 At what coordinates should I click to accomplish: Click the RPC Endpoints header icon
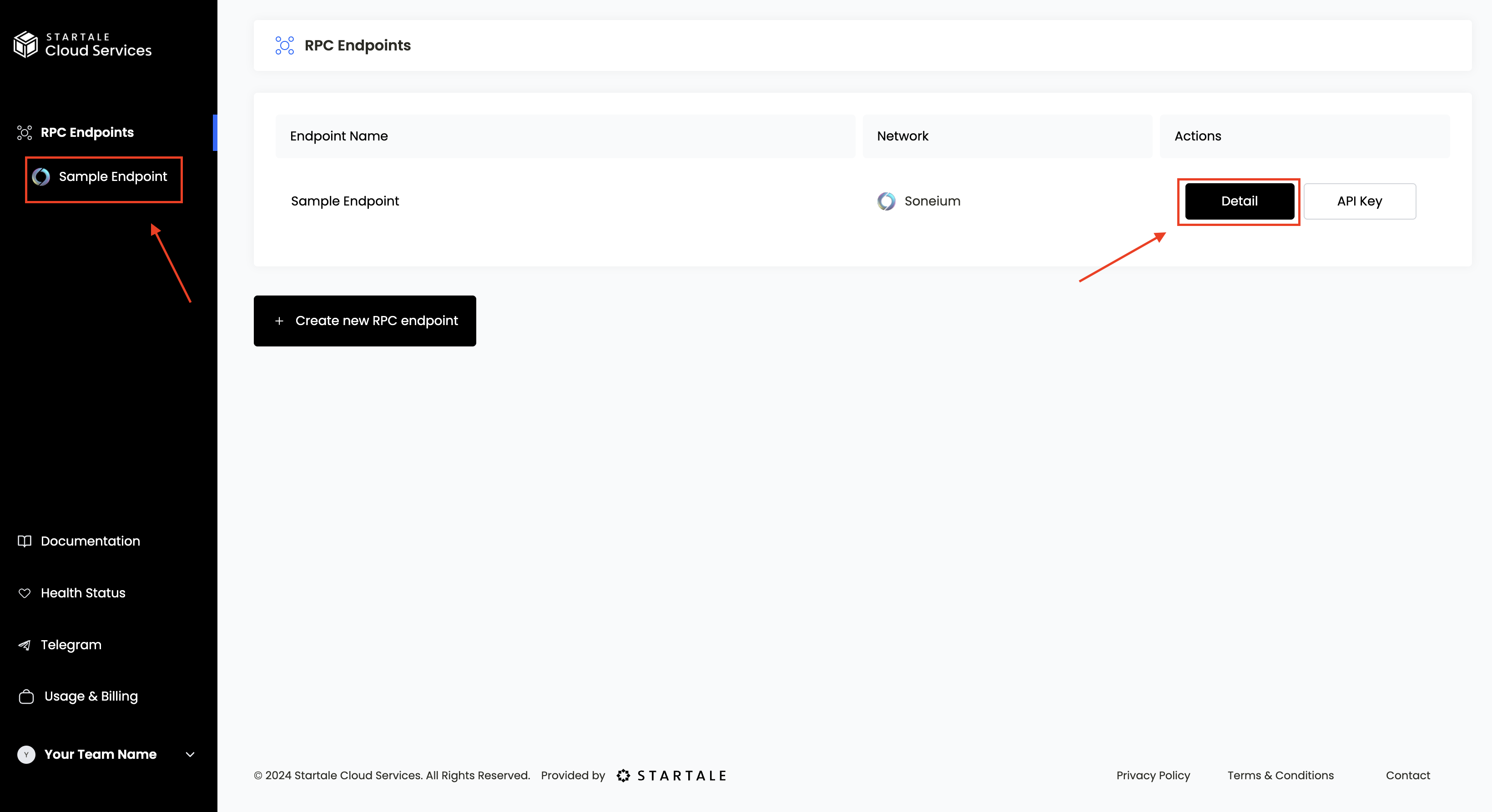pyautogui.click(x=284, y=45)
